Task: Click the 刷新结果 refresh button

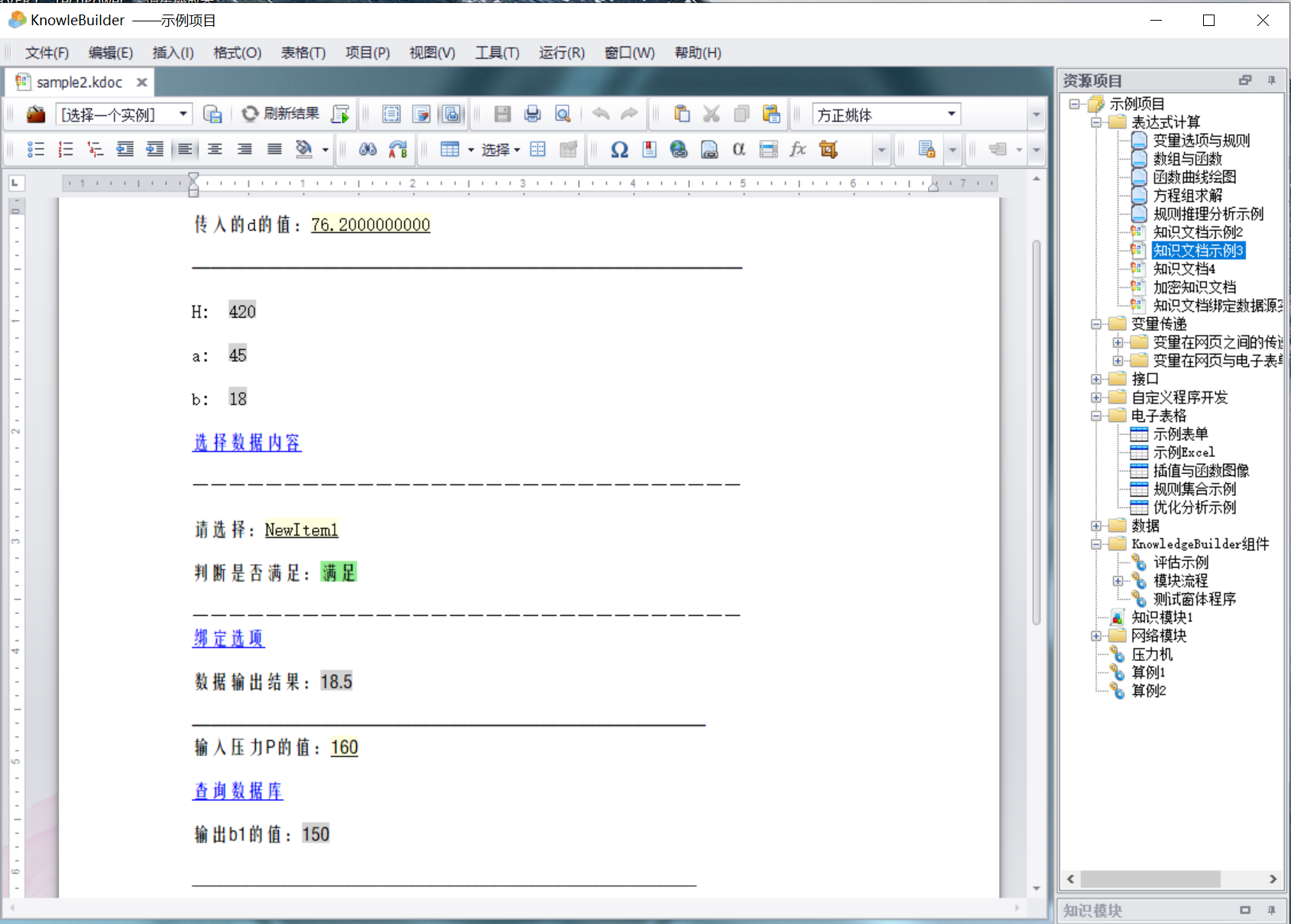Action: 281,114
